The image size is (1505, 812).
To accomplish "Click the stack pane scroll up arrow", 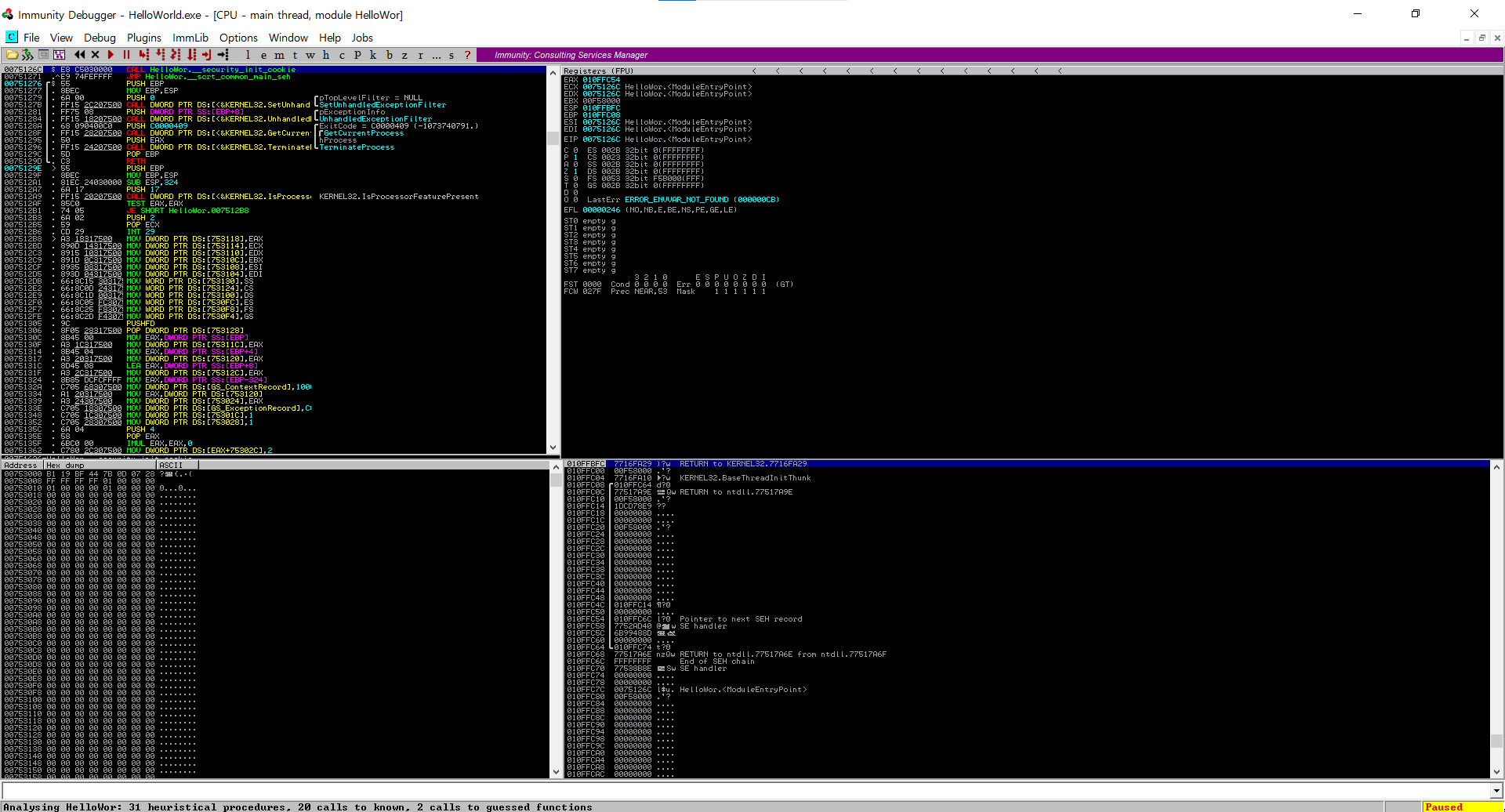I will point(1496,466).
